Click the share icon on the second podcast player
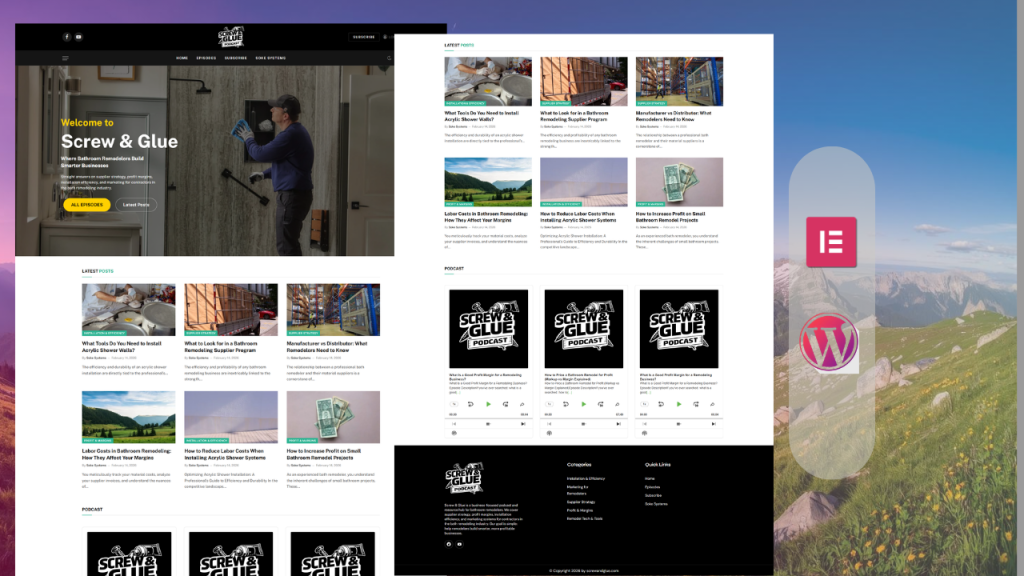Viewport: 1024px width, 576px height. (x=617, y=404)
